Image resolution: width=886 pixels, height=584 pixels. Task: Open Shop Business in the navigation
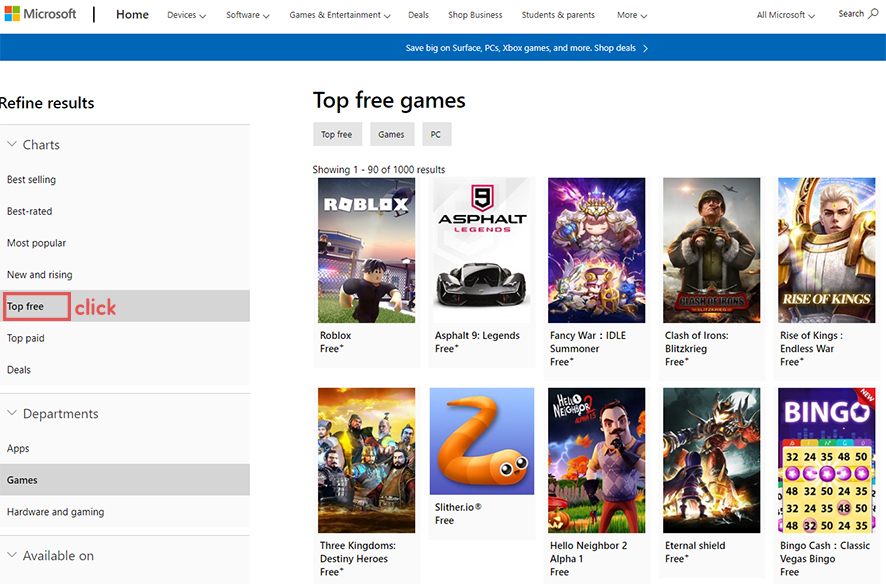pos(475,15)
